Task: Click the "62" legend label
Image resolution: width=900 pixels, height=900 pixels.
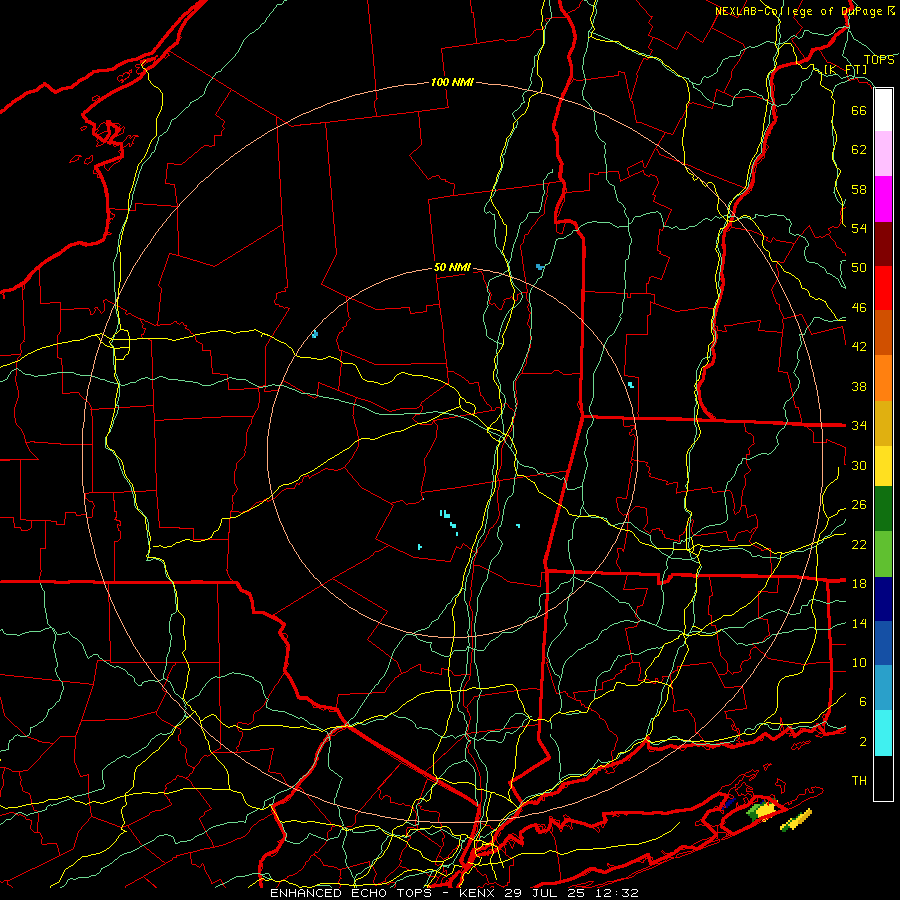Action: click(x=859, y=149)
